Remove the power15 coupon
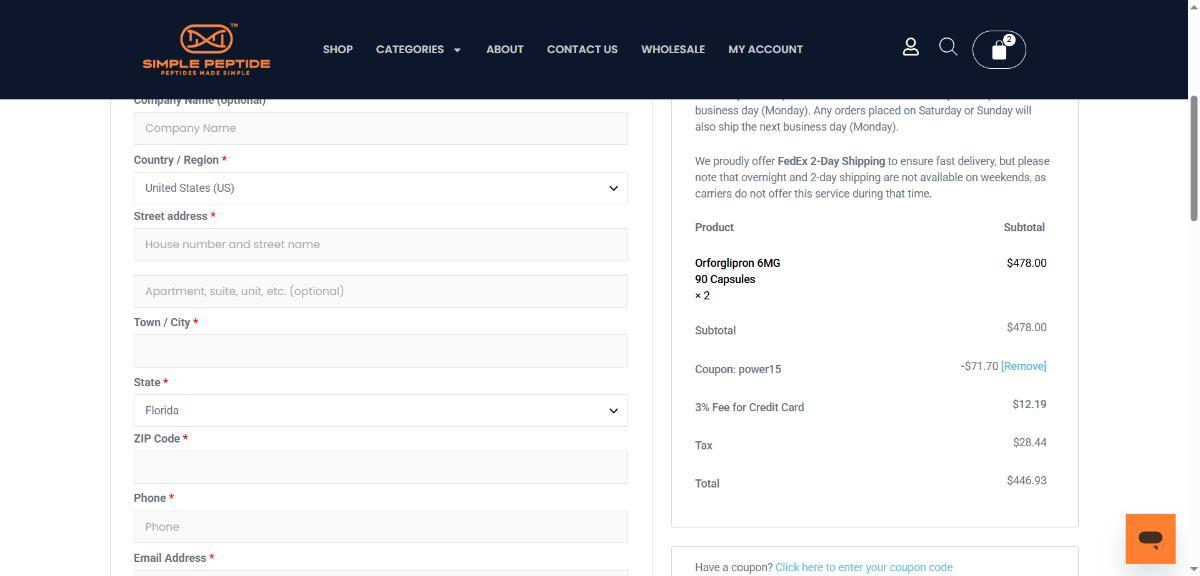 (1023, 366)
